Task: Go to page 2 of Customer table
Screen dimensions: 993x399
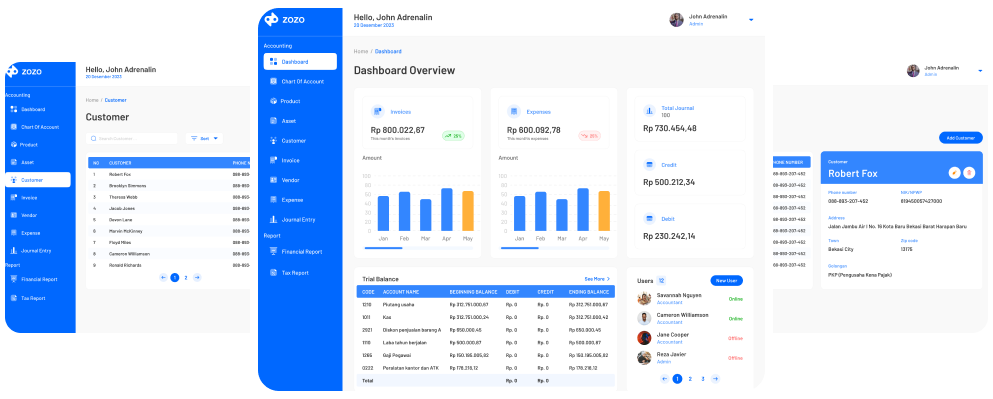Action: (x=186, y=277)
